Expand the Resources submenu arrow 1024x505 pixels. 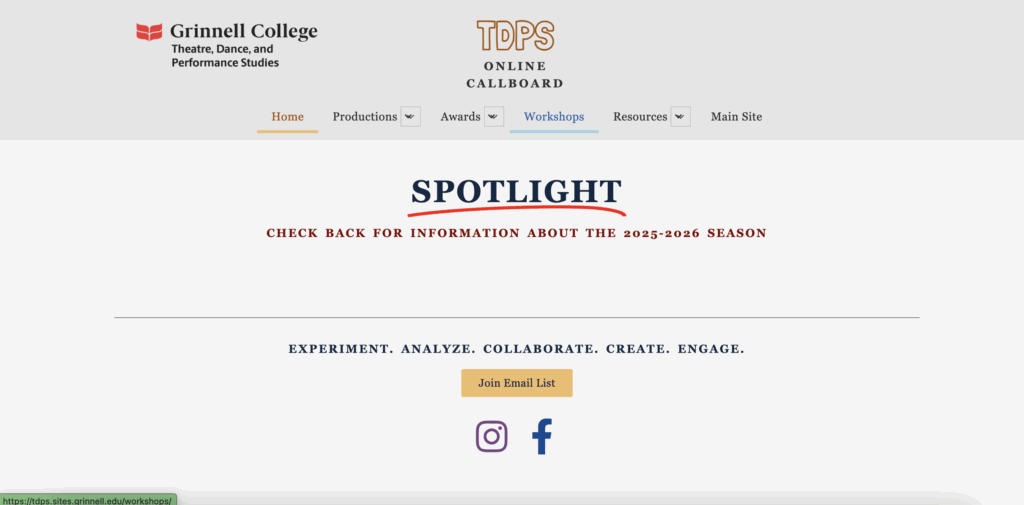680,117
